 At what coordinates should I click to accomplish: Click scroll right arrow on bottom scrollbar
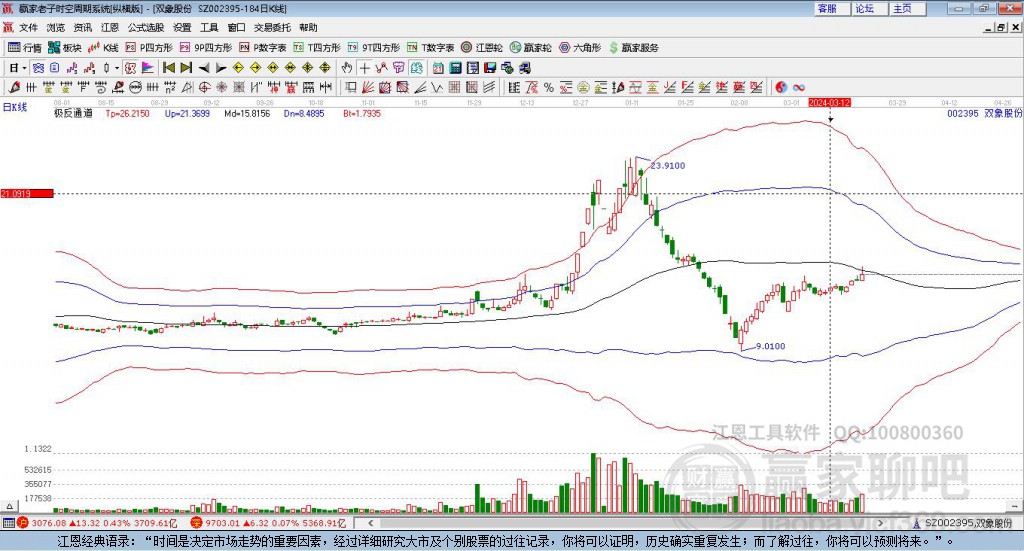[x=881, y=523]
